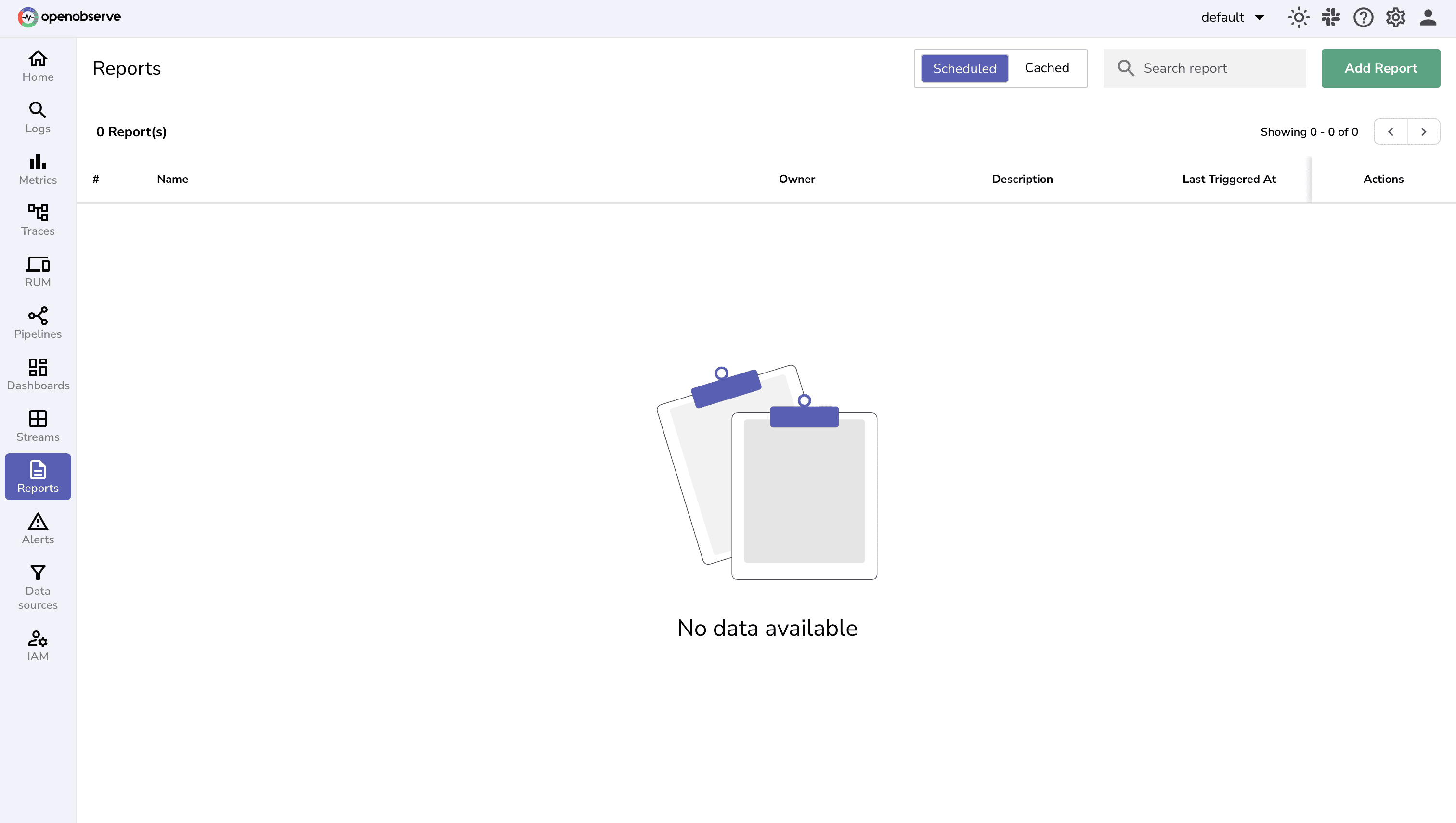
Task: Open the Metrics panel
Action: pyautogui.click(x=38, y=169)
